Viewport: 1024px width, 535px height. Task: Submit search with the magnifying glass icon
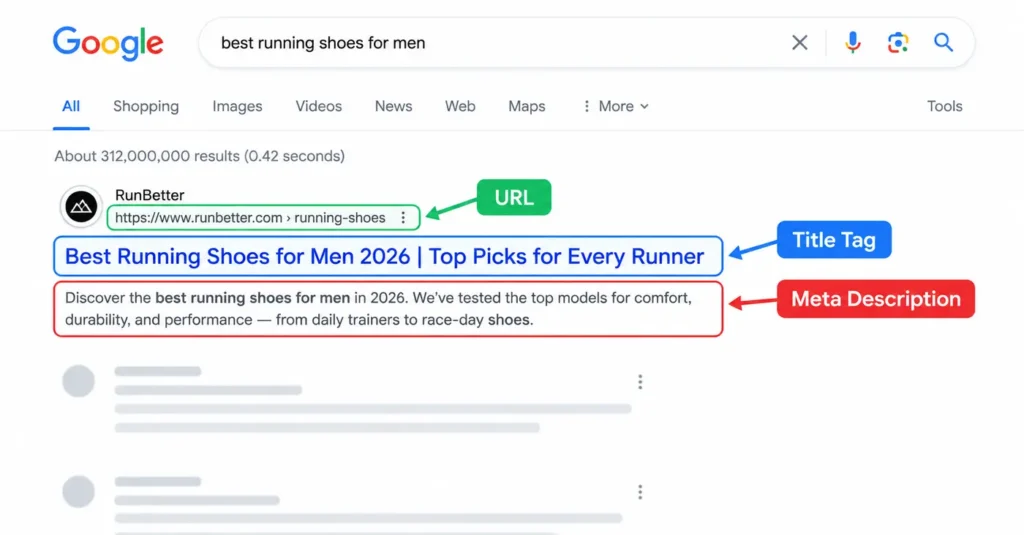tap(943, 43)
